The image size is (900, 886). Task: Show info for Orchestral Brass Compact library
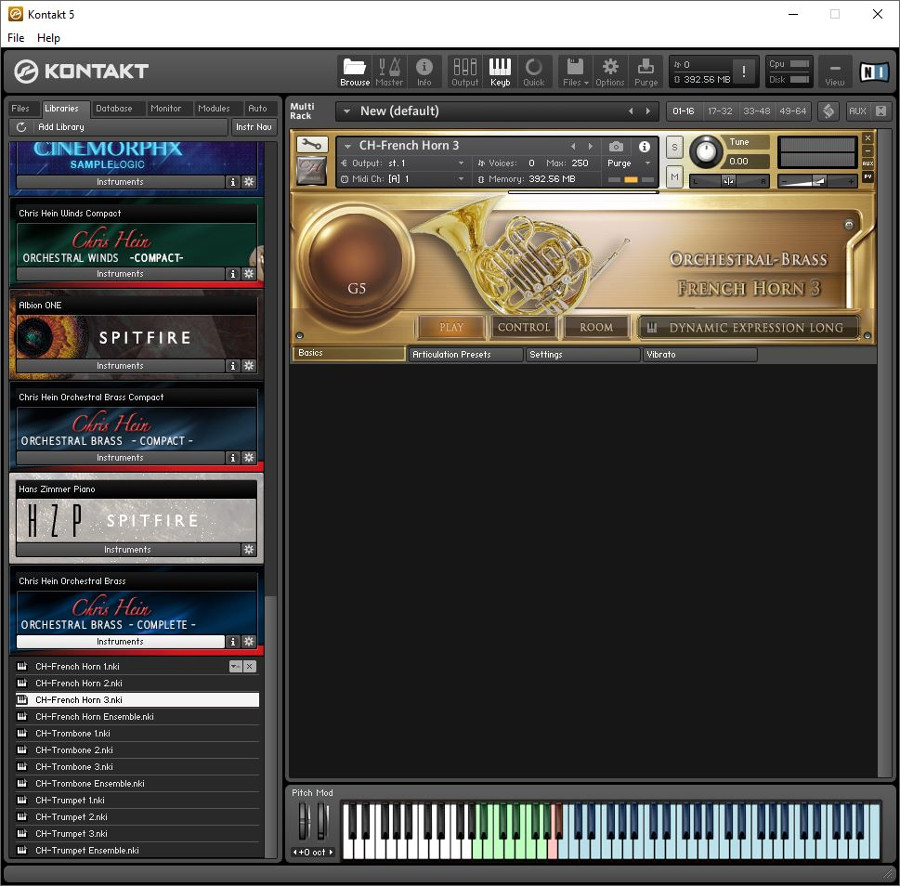[232, 457]
